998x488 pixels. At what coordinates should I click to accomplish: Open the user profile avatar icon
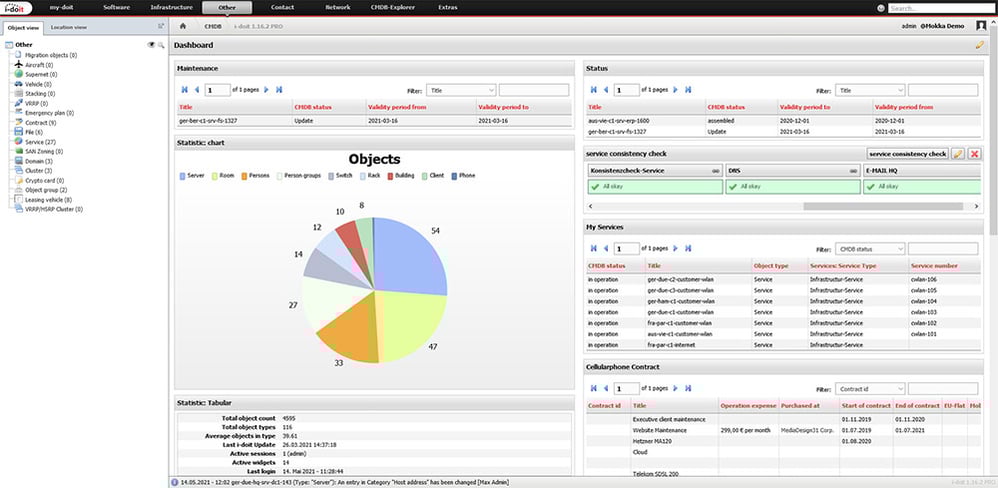click(981, 26)
